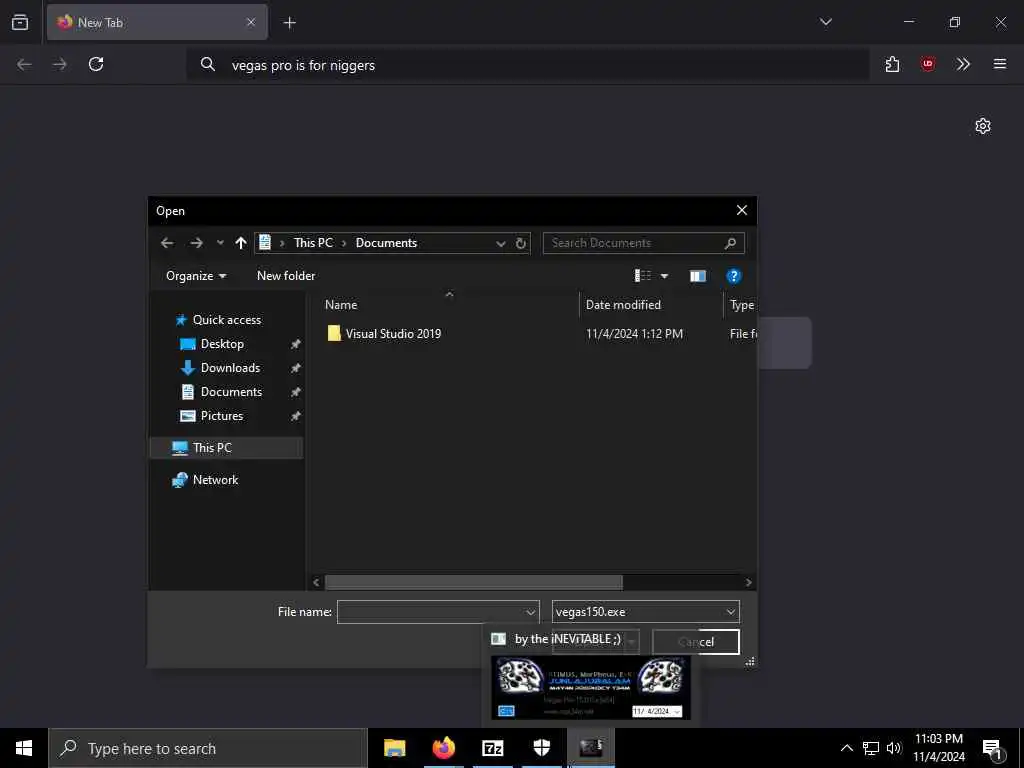Viewport: 1024px width, 768px height.
Task: Open Firefox view icon
Action: 20,22
